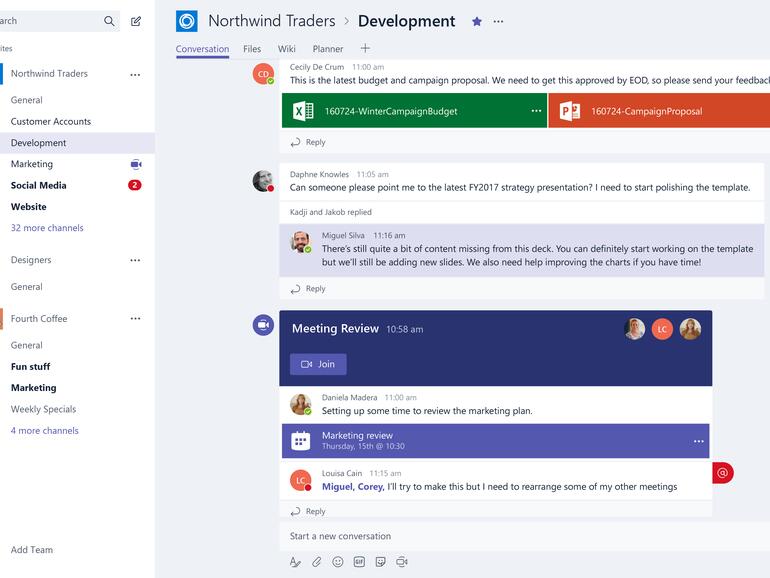Open the Fun stuff channel
Screen dimensions: 770x578
click(x=30, y=366)
